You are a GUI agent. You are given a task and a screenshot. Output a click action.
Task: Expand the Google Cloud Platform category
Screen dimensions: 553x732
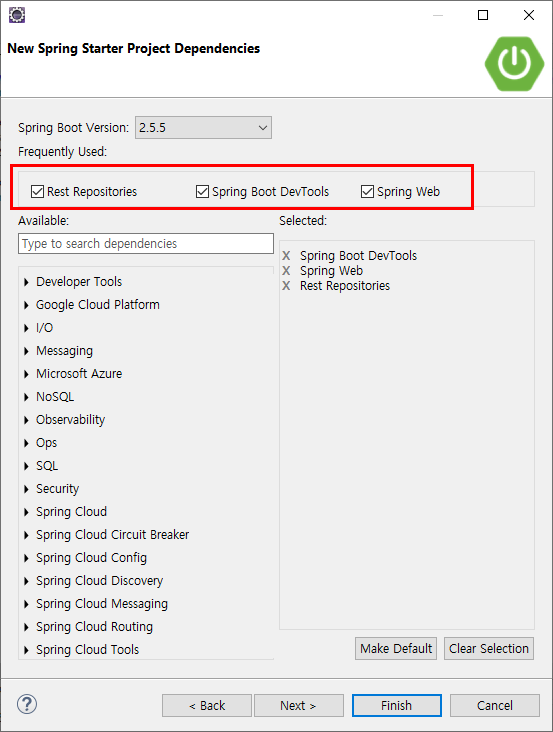[26, 305]
